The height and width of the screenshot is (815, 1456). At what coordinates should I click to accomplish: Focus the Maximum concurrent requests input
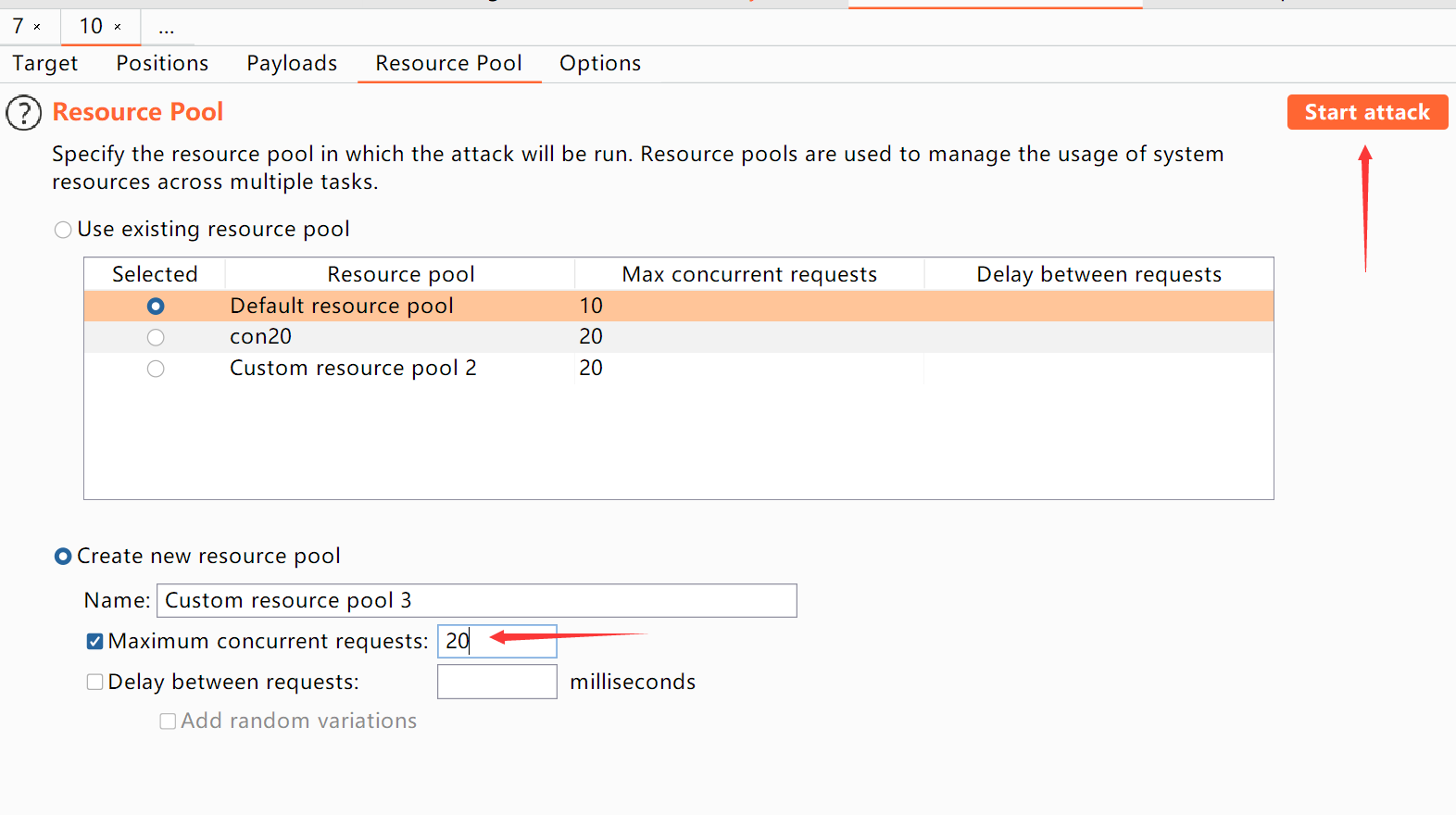(x=496, y=641)
